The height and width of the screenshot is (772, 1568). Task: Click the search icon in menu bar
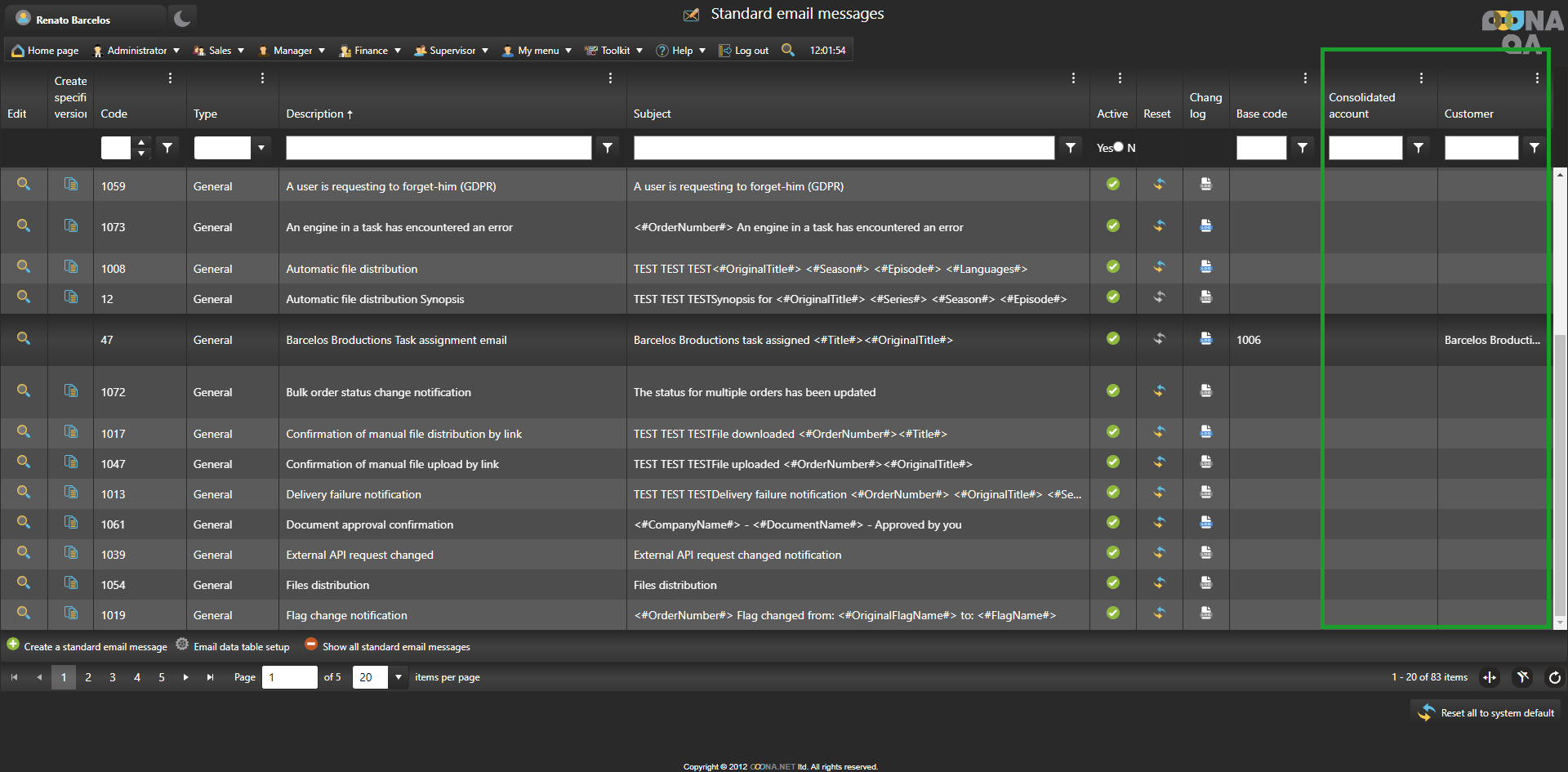[787, 50]
